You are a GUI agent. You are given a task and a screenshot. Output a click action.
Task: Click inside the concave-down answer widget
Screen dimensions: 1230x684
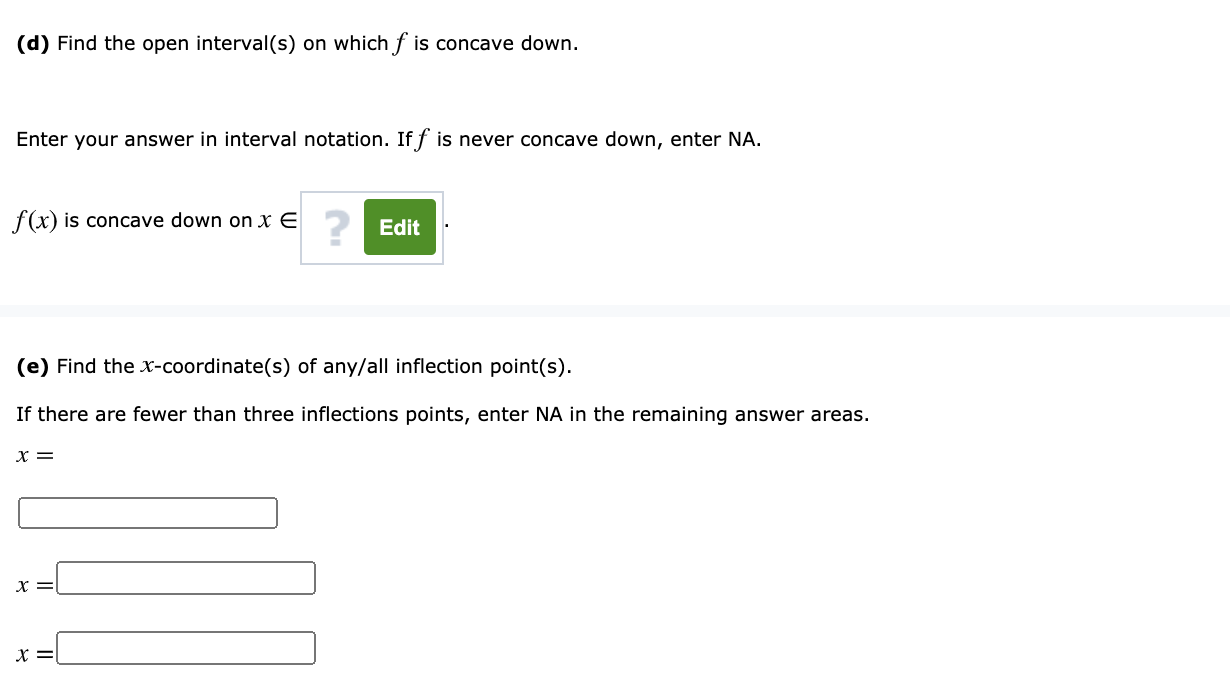pos(371,227)
